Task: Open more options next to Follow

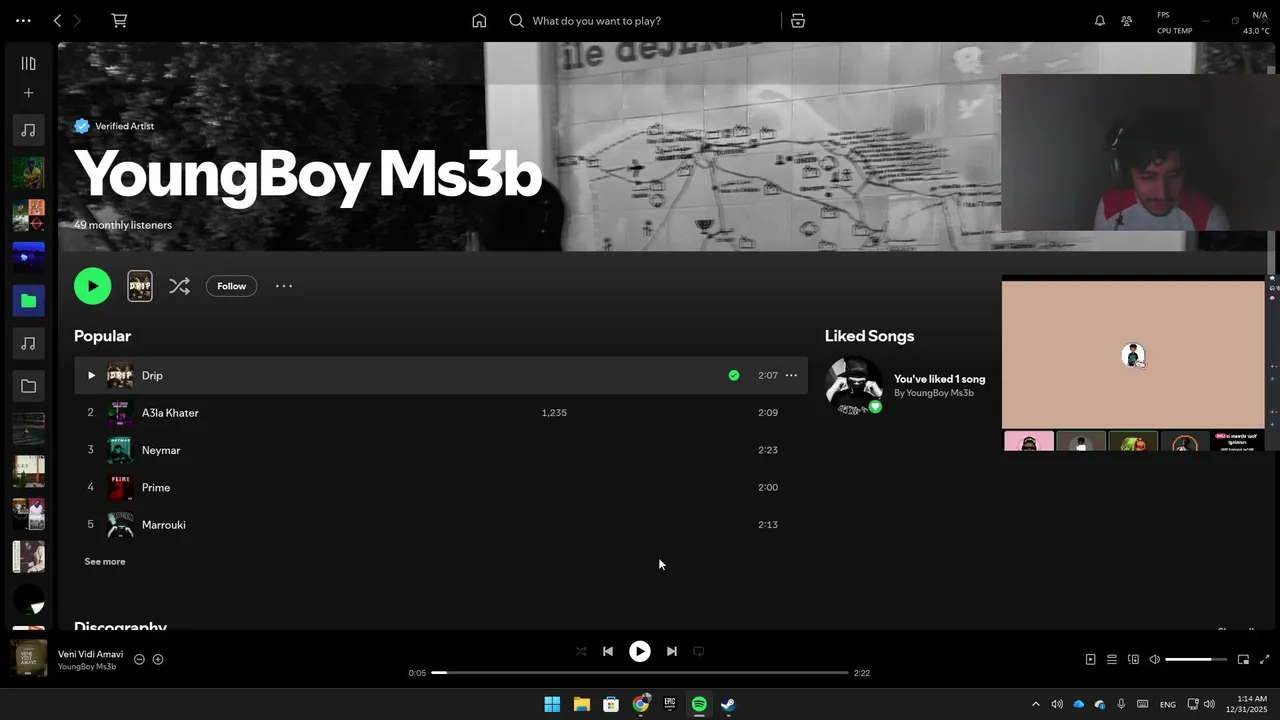Action: point(284,286)
